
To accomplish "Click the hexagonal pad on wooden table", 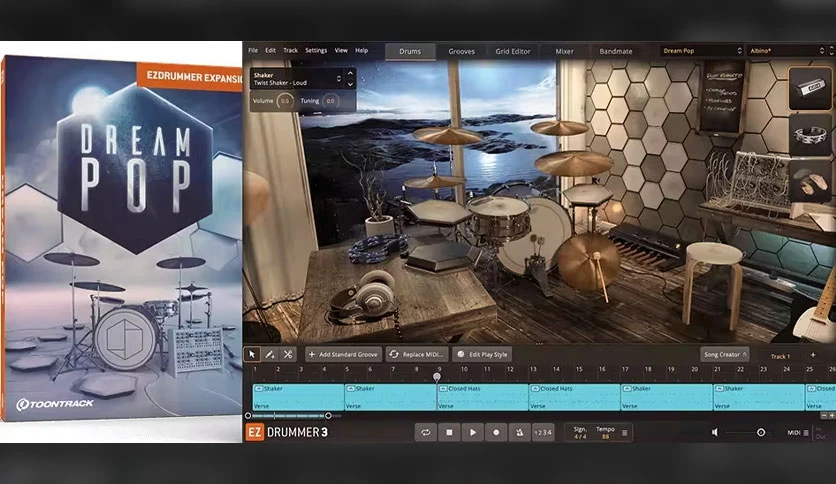I will click(x=439, y=256).
